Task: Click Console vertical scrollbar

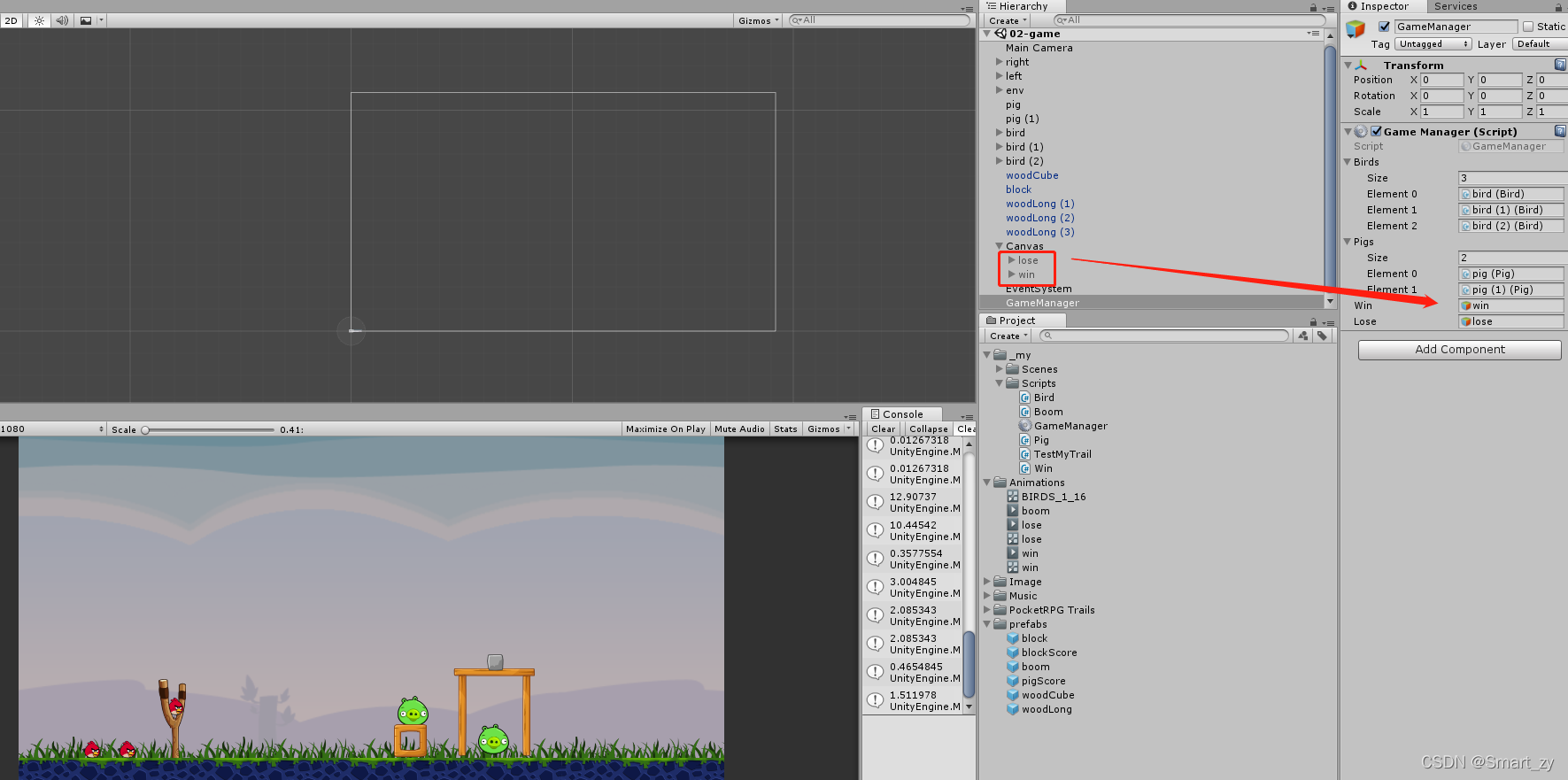Action: pos(969,664)
